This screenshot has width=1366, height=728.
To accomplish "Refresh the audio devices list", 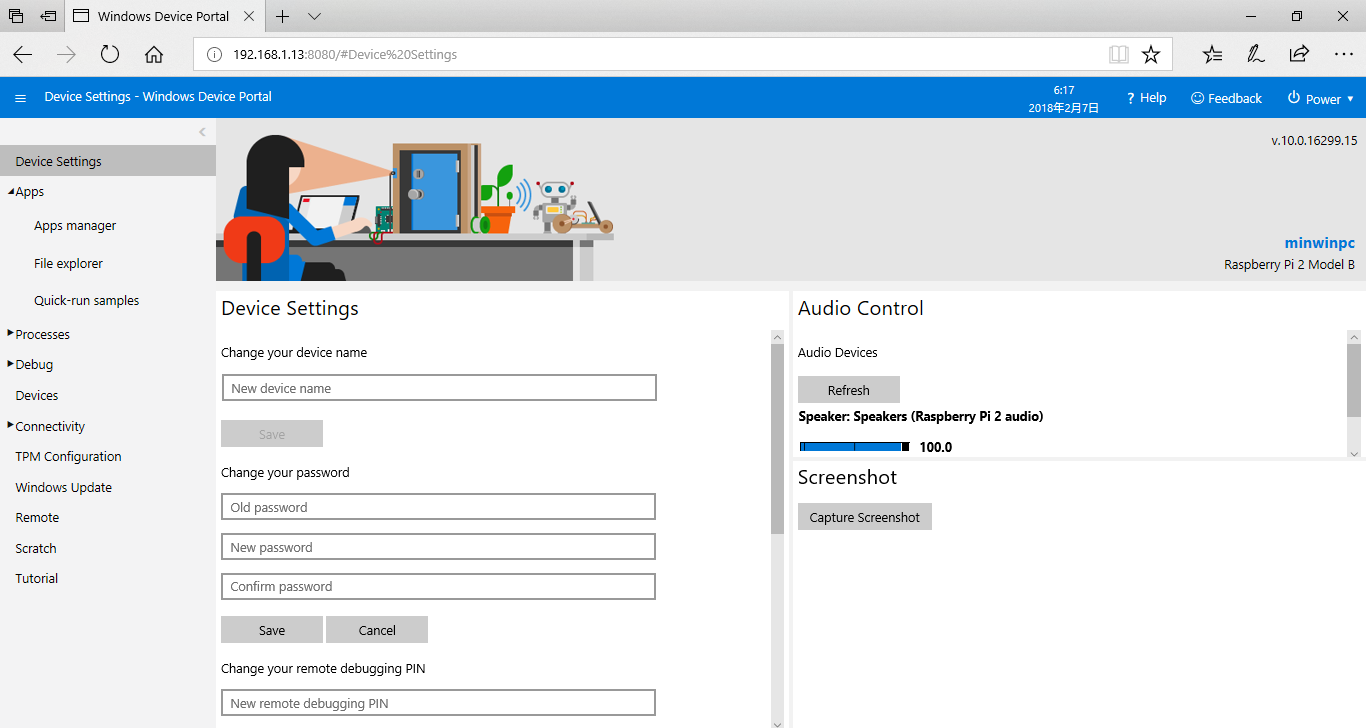I will coord(849,390).
